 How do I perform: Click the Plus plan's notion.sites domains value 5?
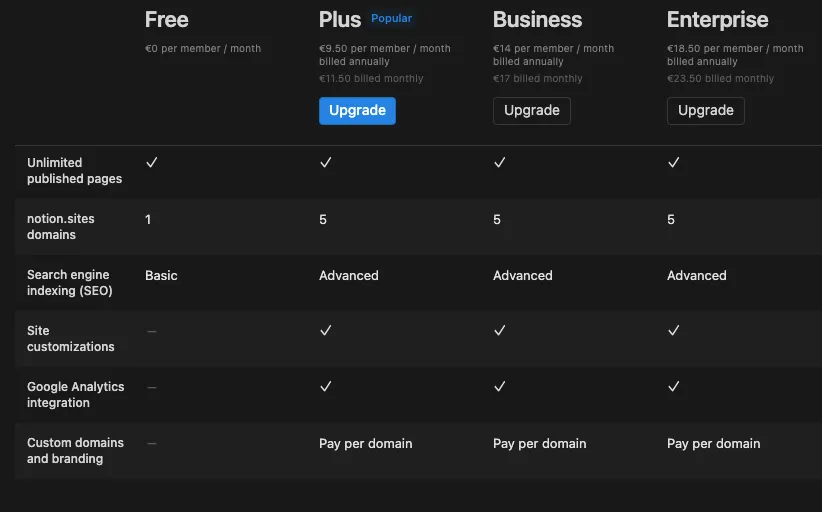323,220
